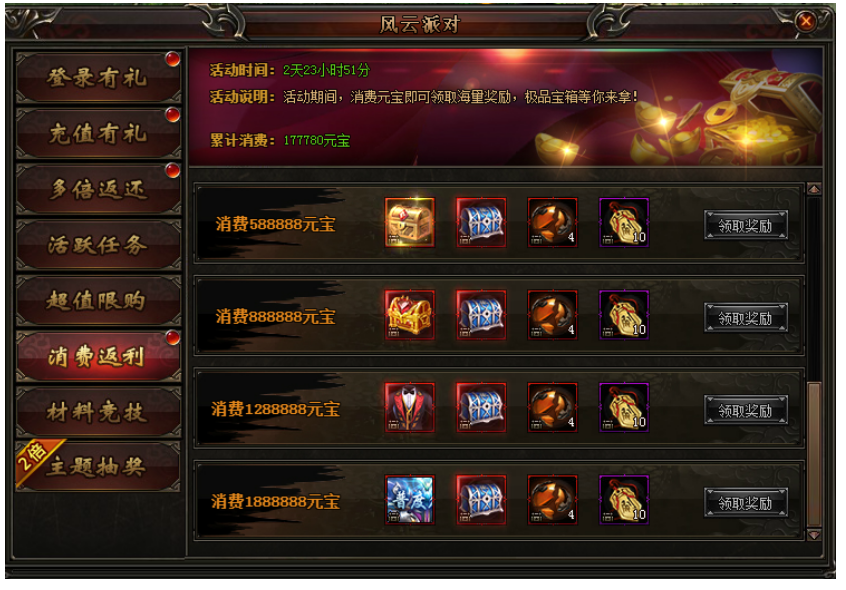Claim reward for 消费1888888元宝
This screenshot has height=590, width=846.
[746, 503]
